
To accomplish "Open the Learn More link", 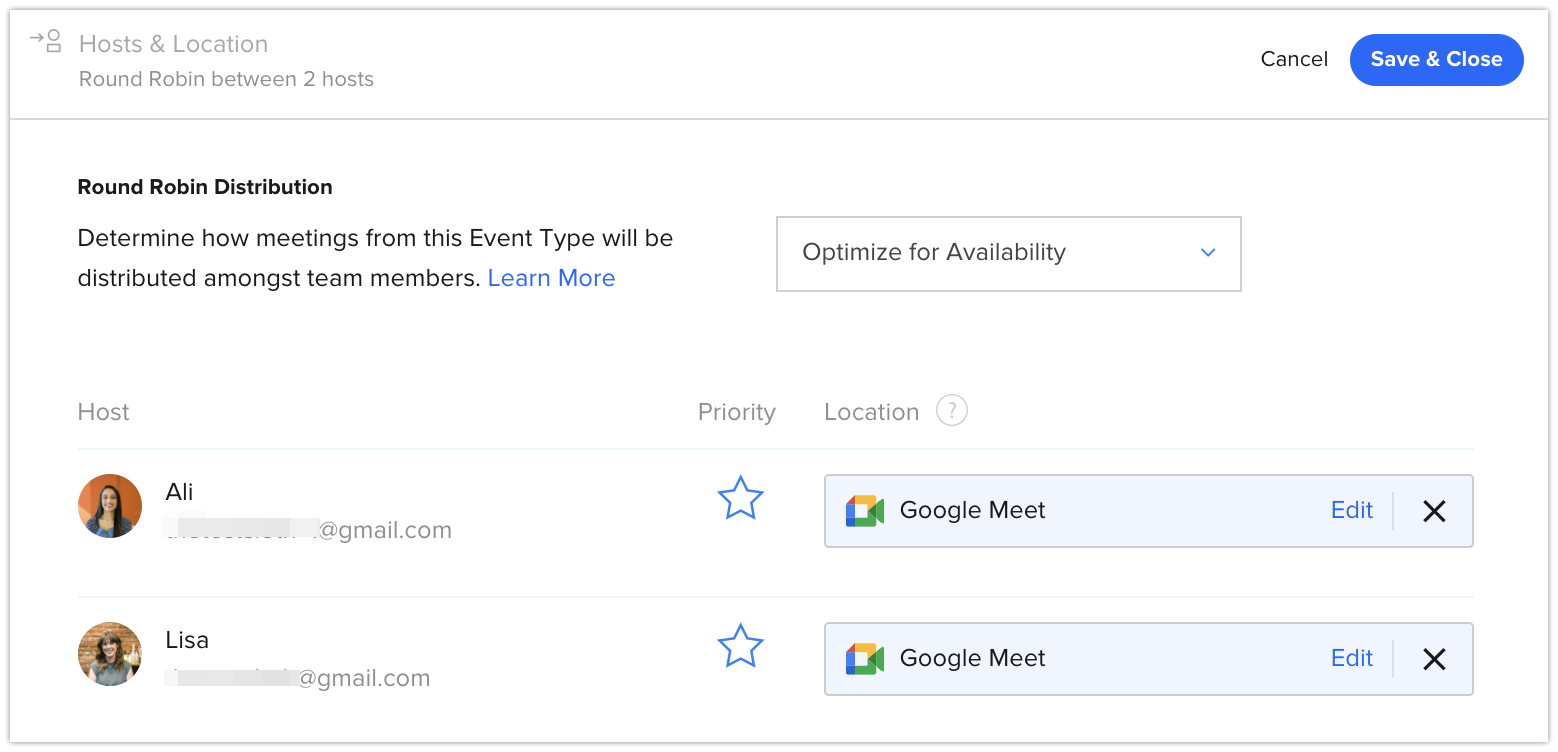I will click(551, 278).
